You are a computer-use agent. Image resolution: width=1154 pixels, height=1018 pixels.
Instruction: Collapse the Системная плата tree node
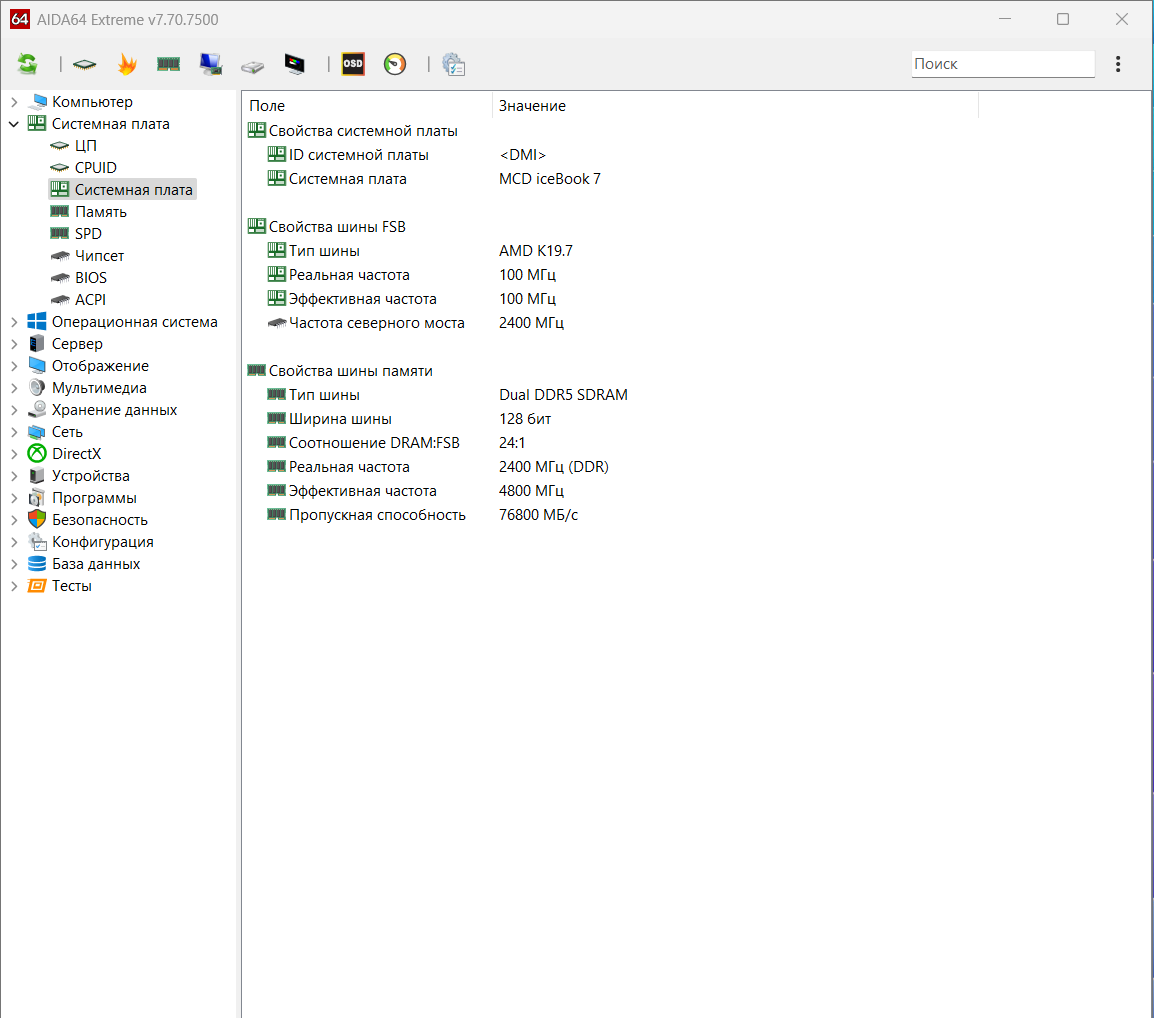pos(14,124)
